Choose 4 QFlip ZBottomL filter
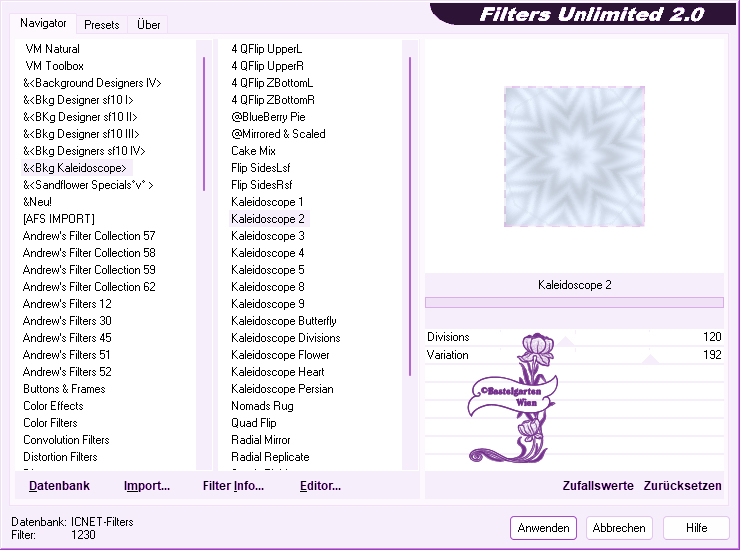The width and height of the screenshot is (740, 550). pyautogui.click(x=272, y=83)
